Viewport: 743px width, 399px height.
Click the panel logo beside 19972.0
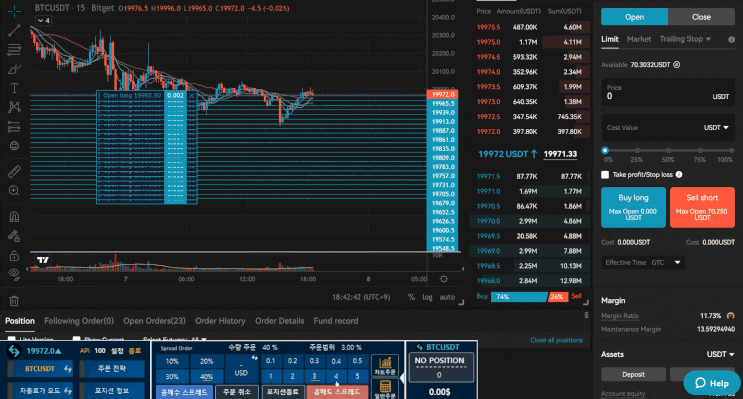coord(14,351)
